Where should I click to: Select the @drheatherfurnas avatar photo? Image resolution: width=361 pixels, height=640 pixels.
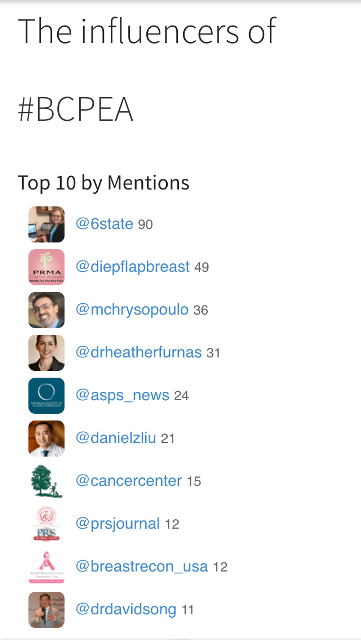click(x=46, y=353)
